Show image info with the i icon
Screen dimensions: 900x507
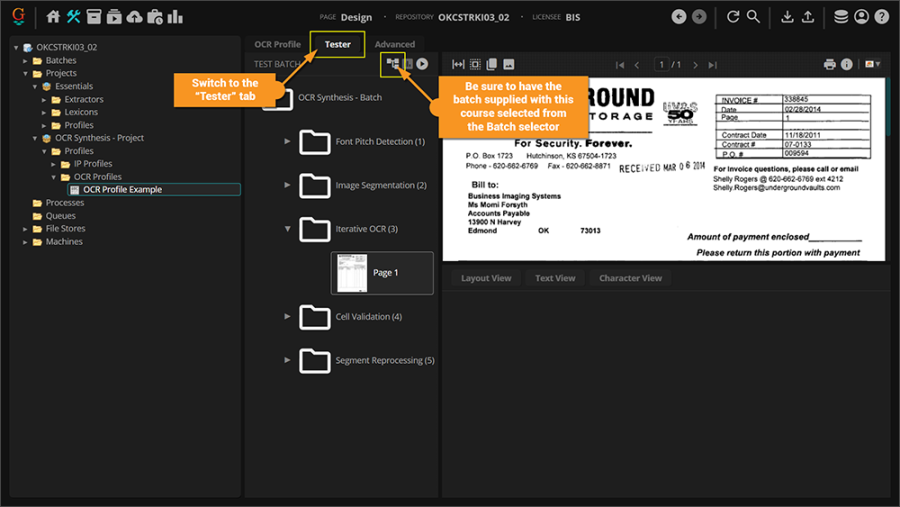click(x=847, y=64)
